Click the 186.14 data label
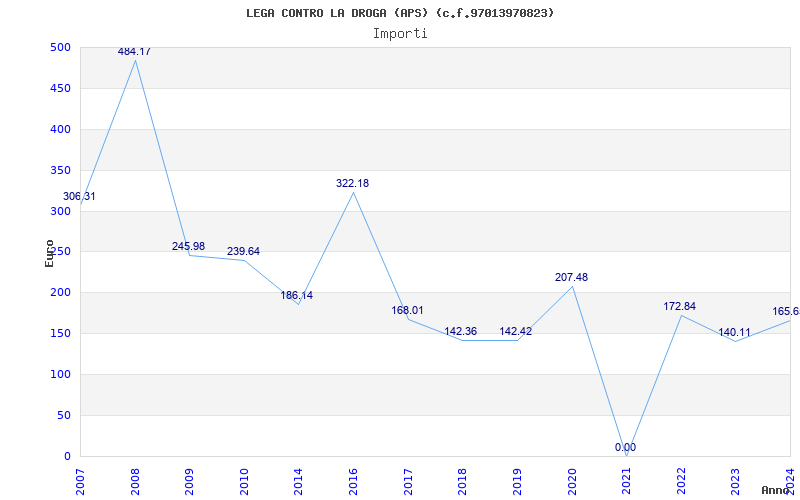This screenshot has height=500, width=800. (296, 295)
